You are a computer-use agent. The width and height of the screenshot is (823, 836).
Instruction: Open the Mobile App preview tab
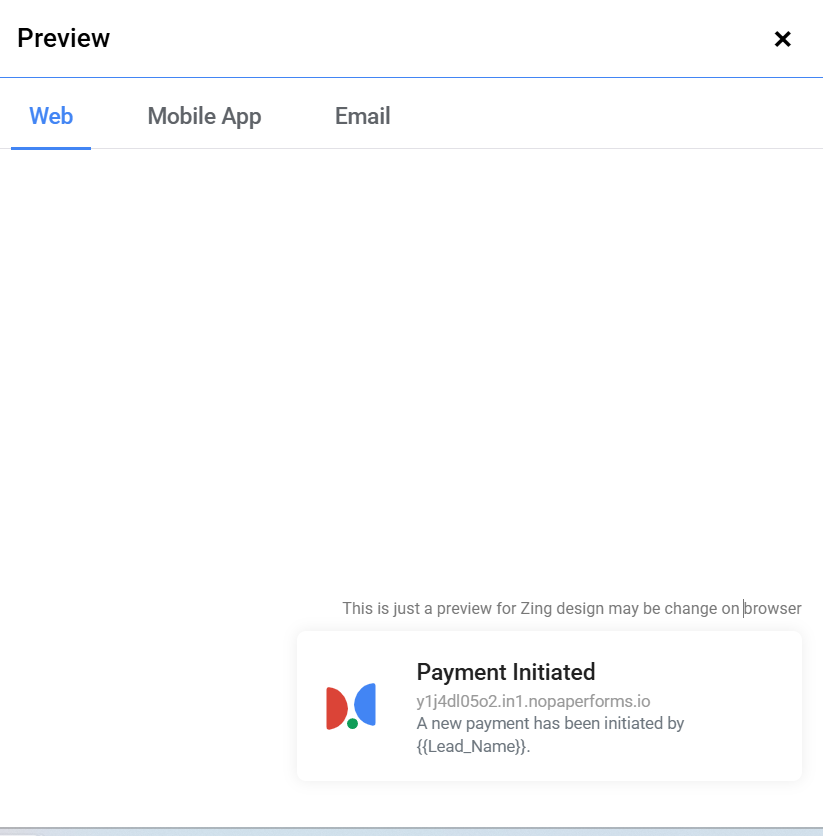pyautogui.click(x=204, y=116)
